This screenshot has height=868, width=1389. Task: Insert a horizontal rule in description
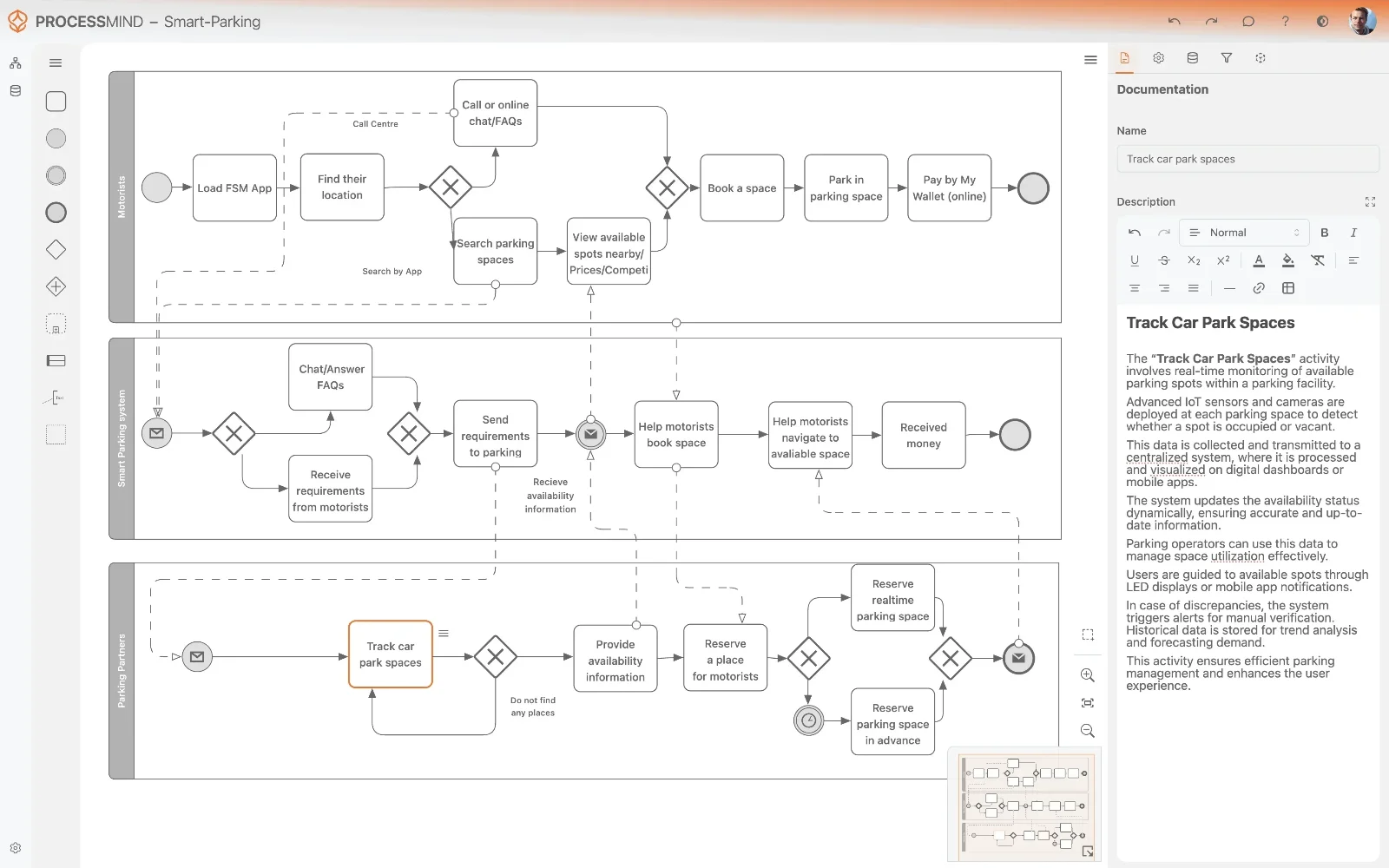[x=1229, y=288]
